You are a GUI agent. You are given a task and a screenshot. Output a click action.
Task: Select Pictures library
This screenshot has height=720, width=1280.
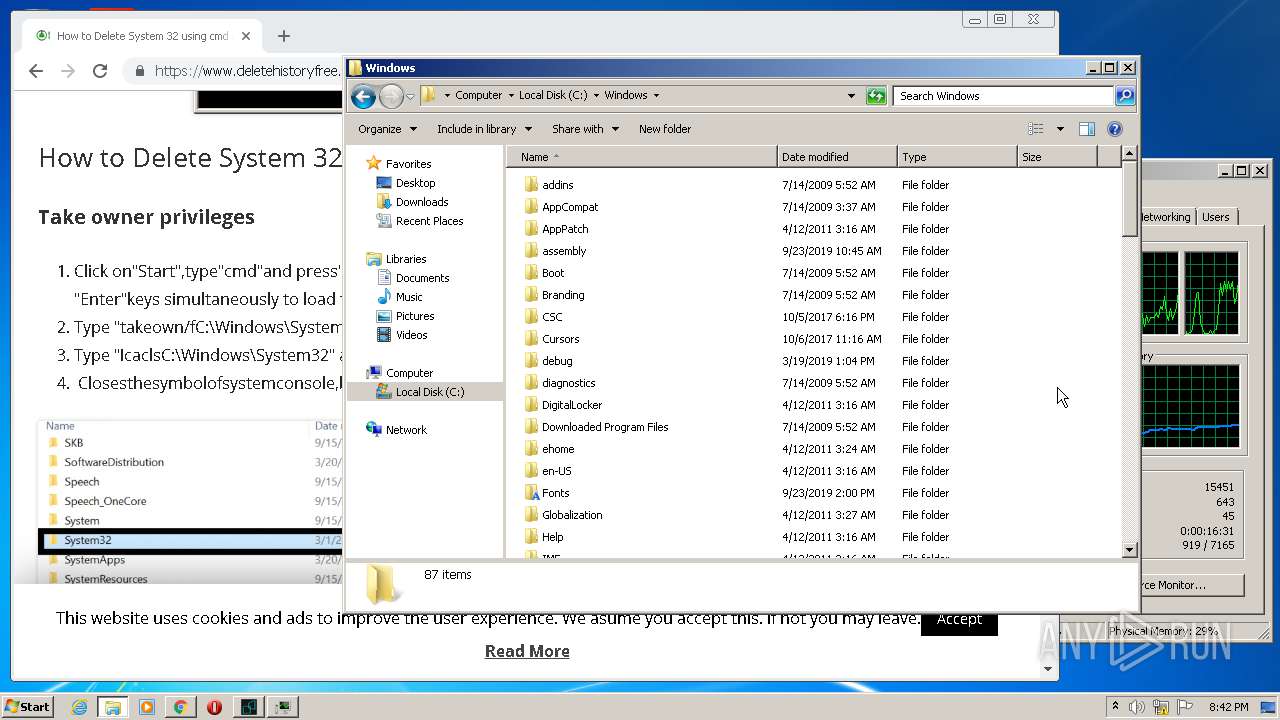point(414,316)
